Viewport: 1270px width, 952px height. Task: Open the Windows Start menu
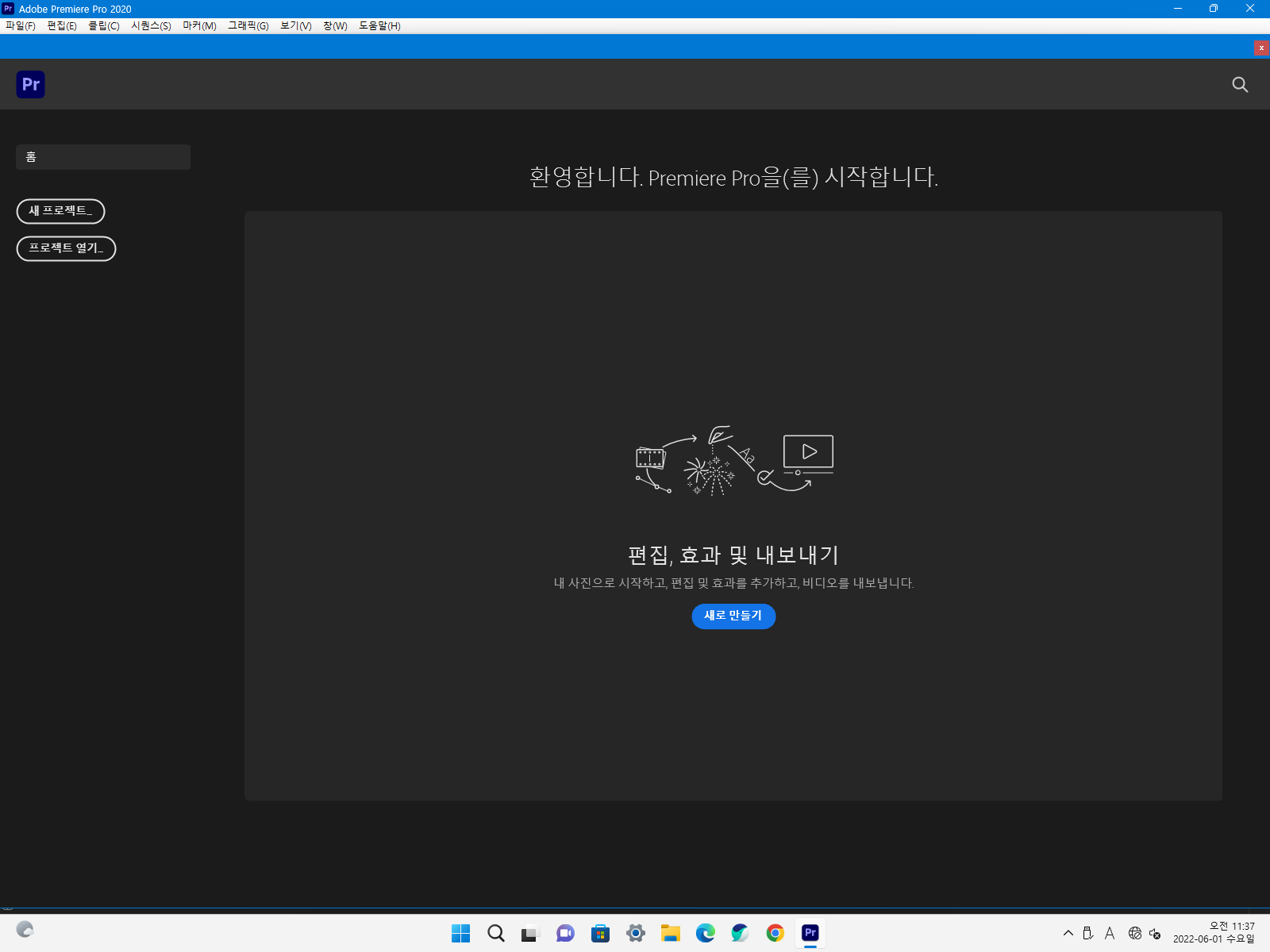pos(460,933)
